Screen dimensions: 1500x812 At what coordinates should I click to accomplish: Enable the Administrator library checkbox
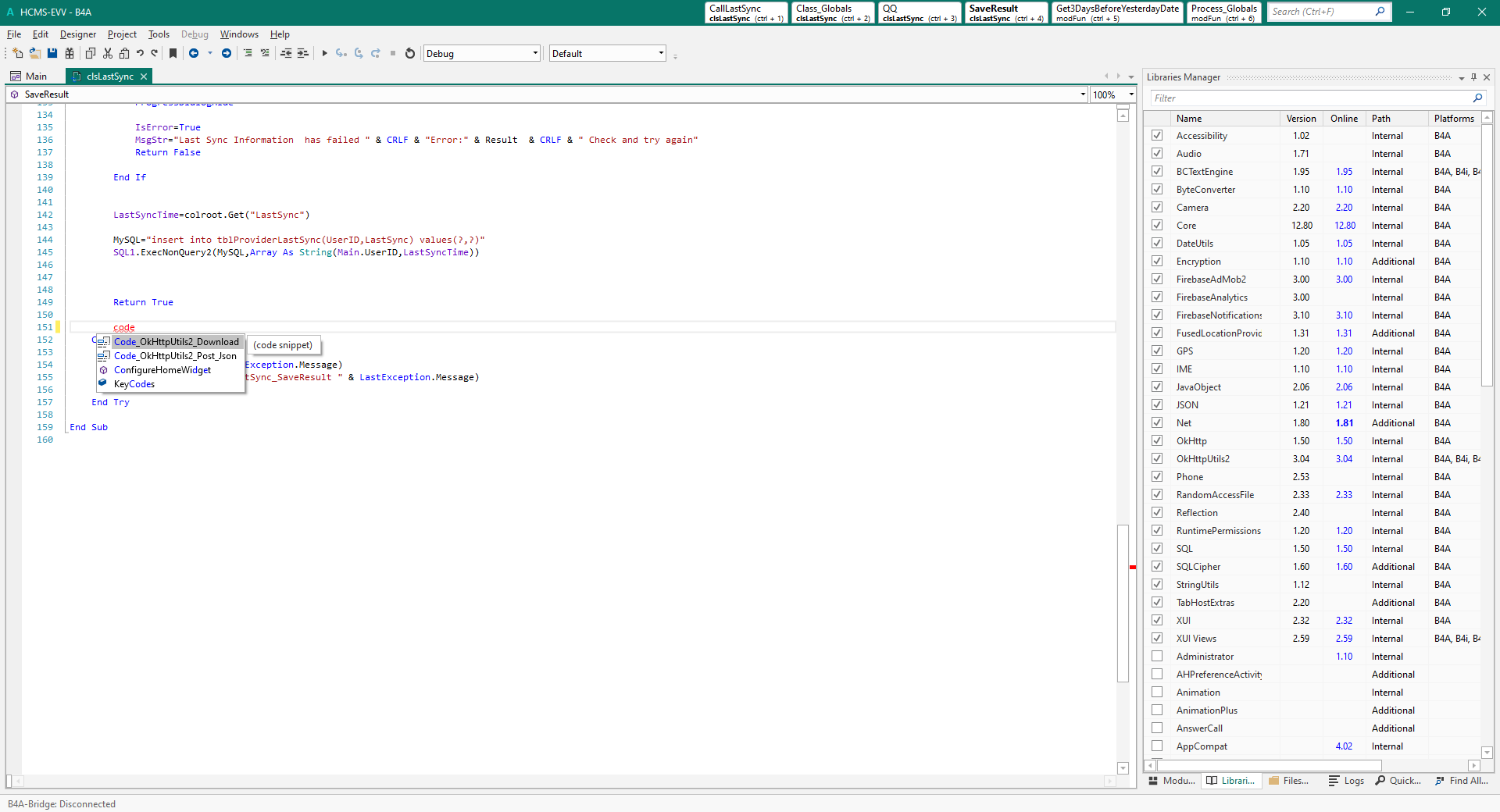1157,657
